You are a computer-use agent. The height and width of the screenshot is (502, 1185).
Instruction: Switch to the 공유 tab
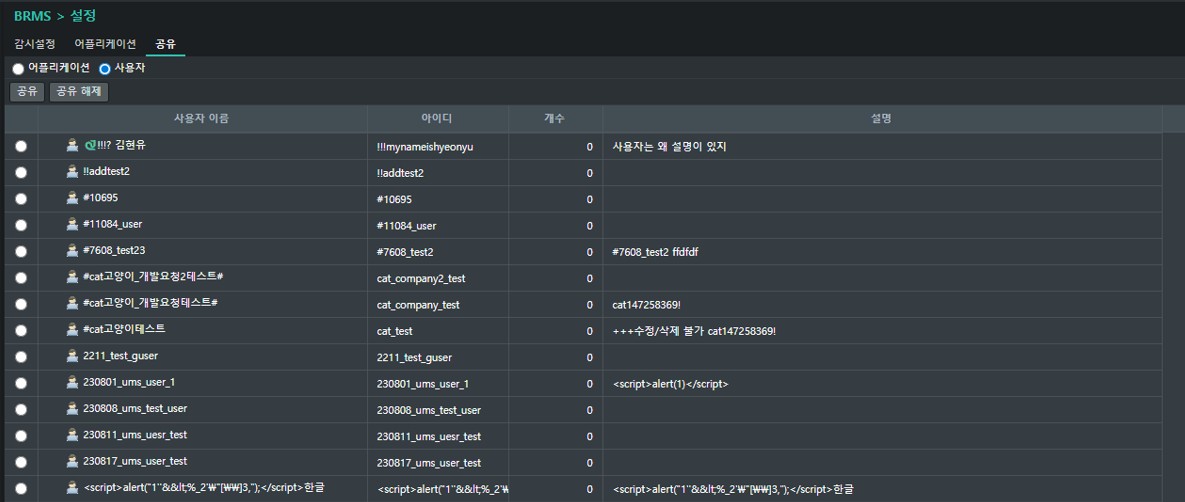[x=166, y=44]
